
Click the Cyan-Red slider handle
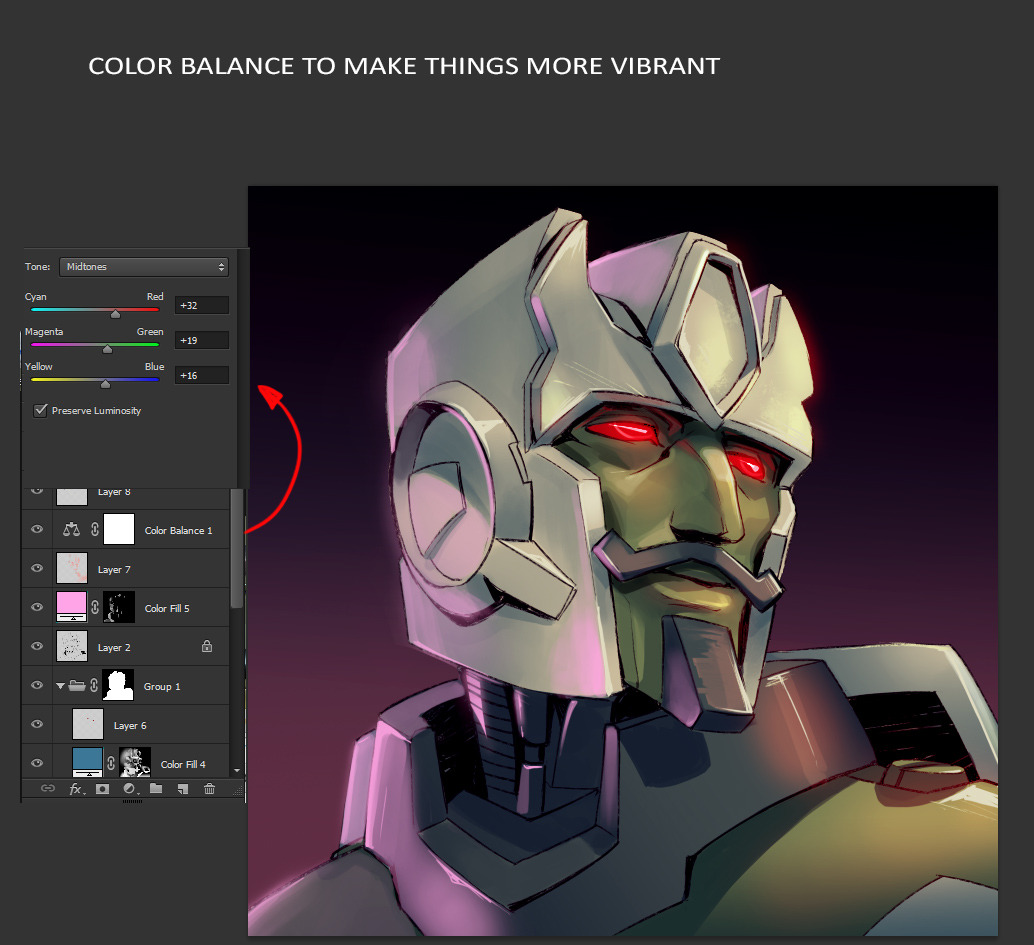click(115, 314)
